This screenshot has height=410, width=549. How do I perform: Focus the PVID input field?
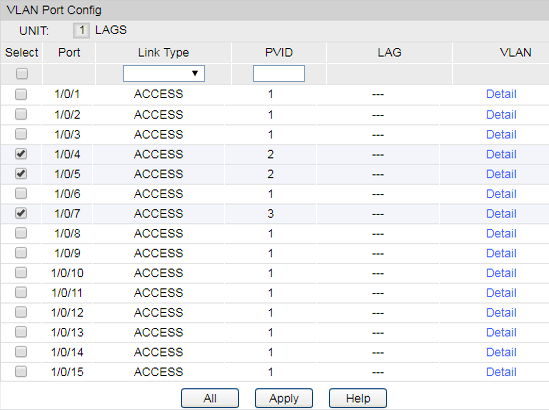point(279,74)
